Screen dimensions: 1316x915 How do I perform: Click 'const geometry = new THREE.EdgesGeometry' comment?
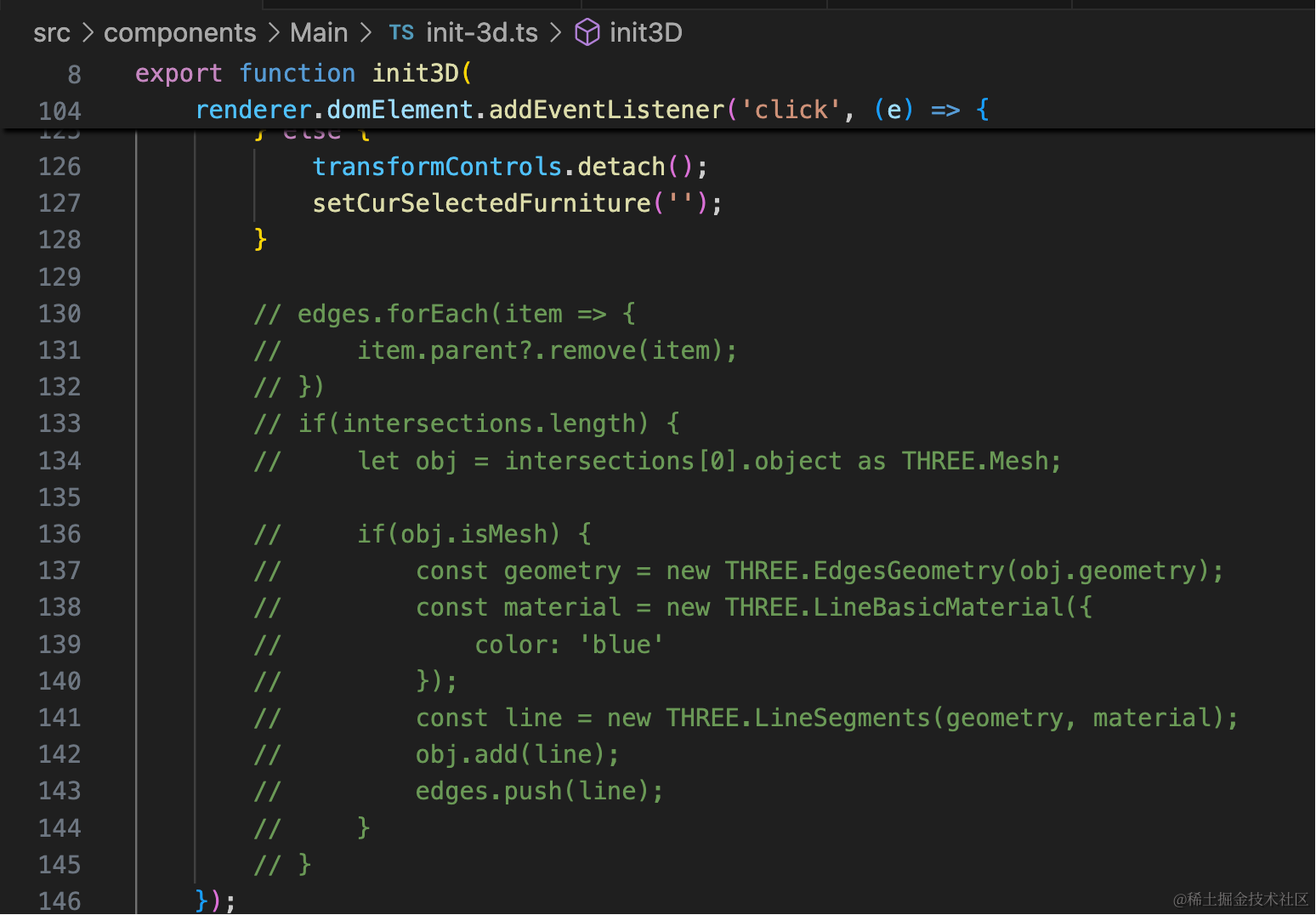tap(820, 571)
